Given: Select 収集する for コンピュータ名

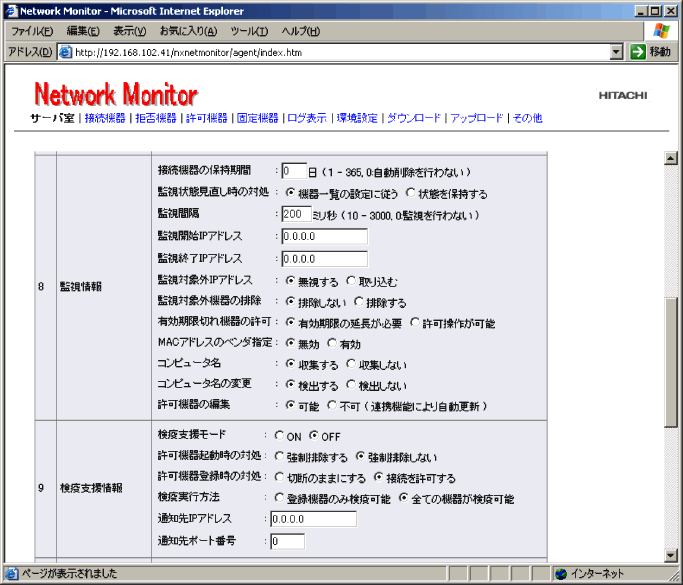Looking at the screenshot, I should 290,364.
